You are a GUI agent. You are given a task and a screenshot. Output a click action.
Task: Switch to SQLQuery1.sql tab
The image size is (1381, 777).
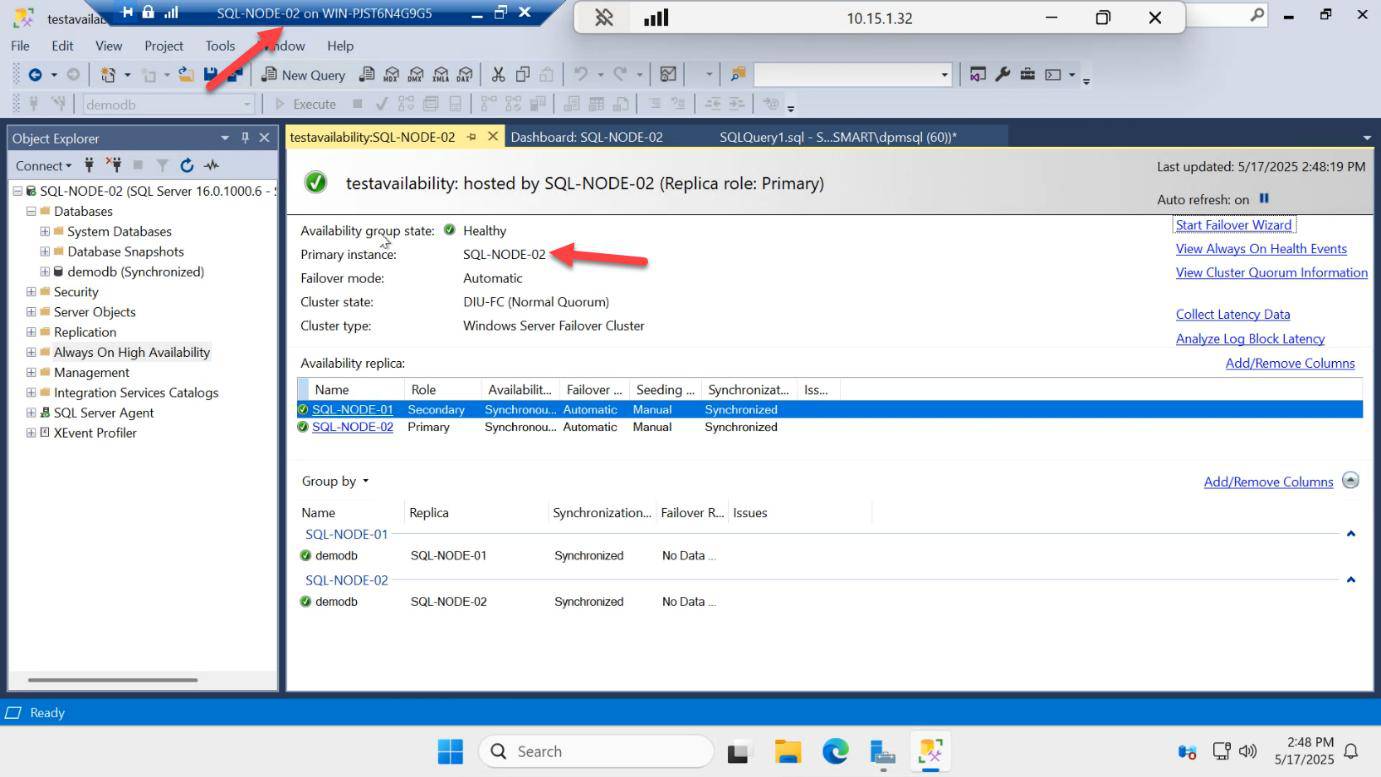click(x=838, y=137)
